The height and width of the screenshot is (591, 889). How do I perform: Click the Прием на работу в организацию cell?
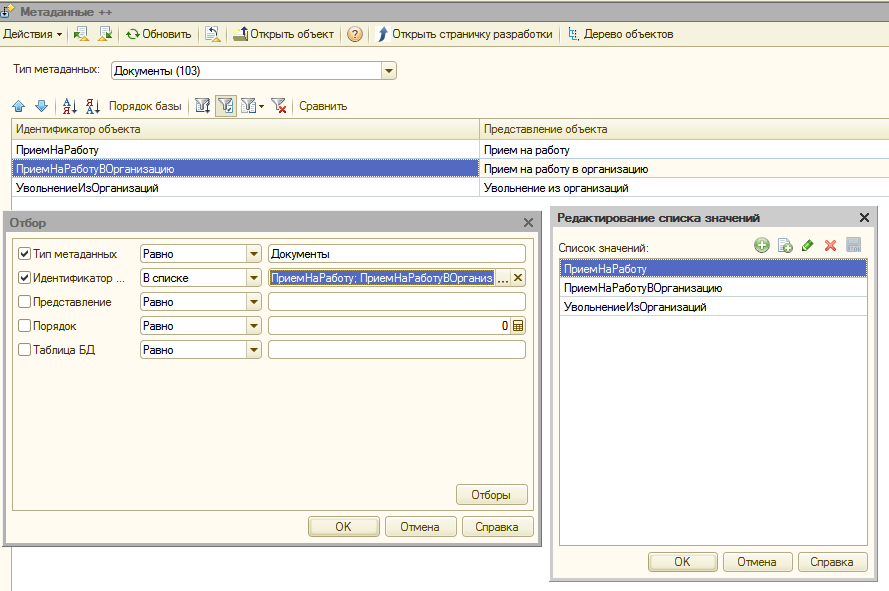click(684, 169)
